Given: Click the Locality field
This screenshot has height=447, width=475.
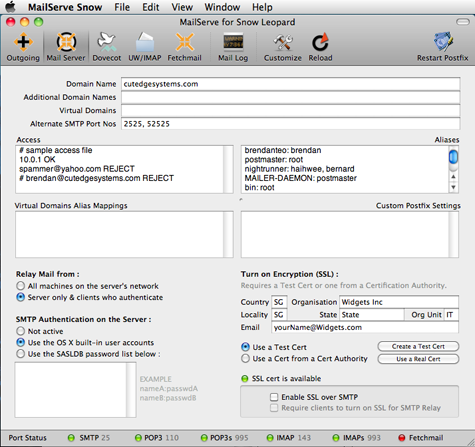Looking at the screenshot, I should pos(279,315).
